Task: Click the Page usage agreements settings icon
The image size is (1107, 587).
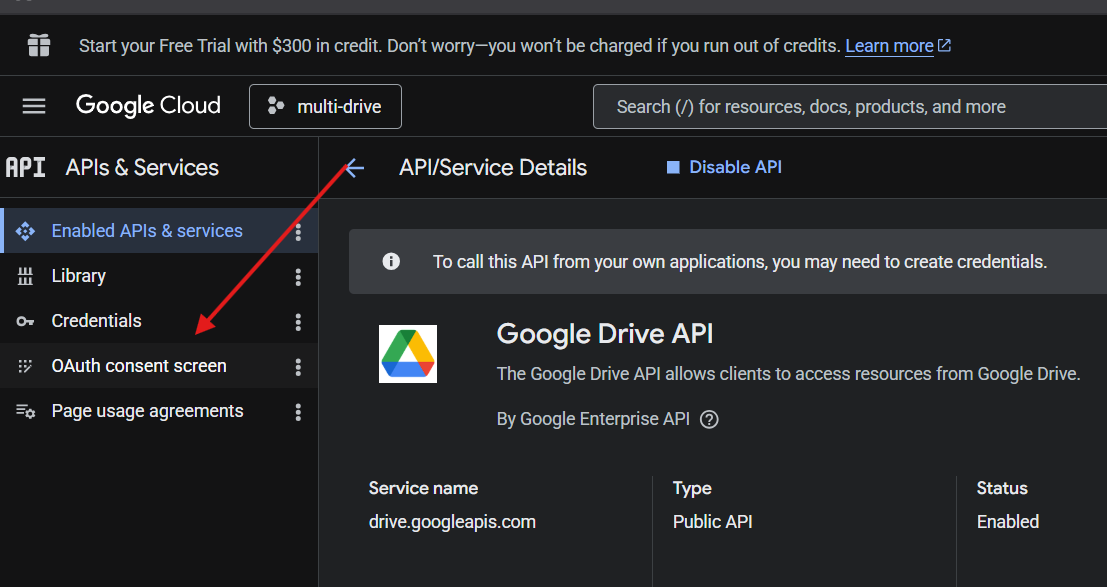Action: tap(25, 411)
